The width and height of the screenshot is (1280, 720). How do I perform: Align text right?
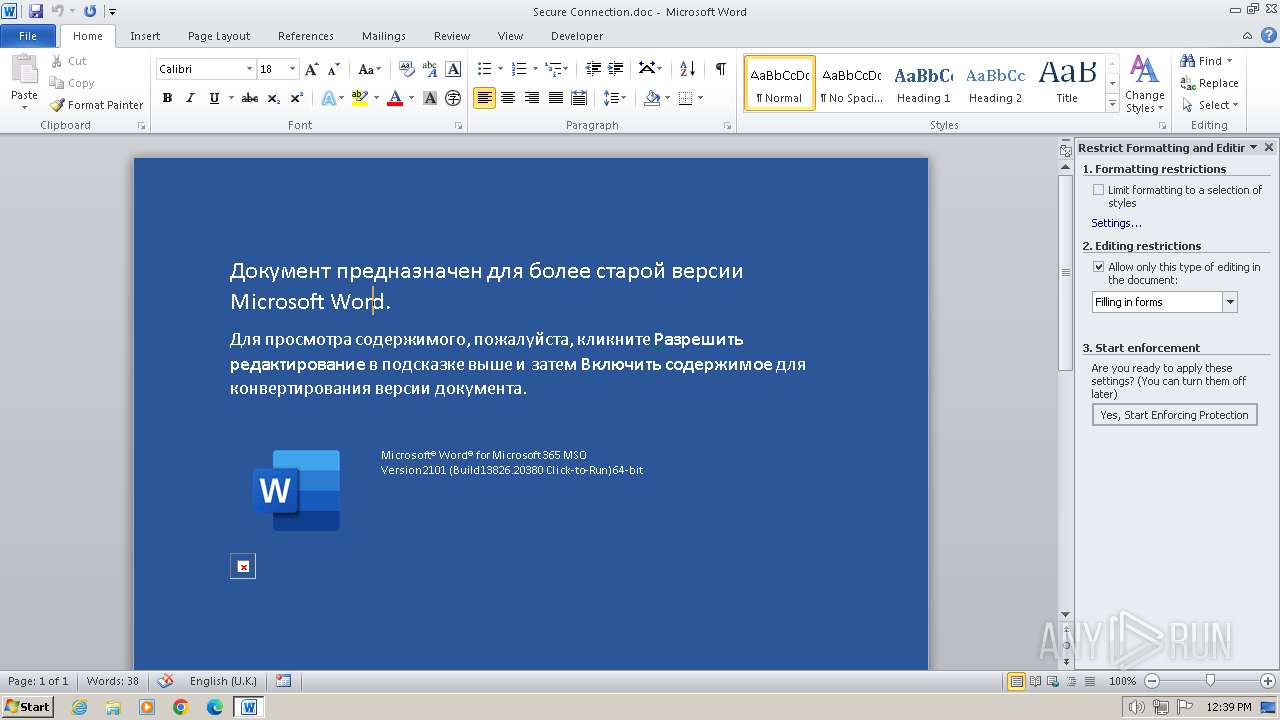[531, 98]
